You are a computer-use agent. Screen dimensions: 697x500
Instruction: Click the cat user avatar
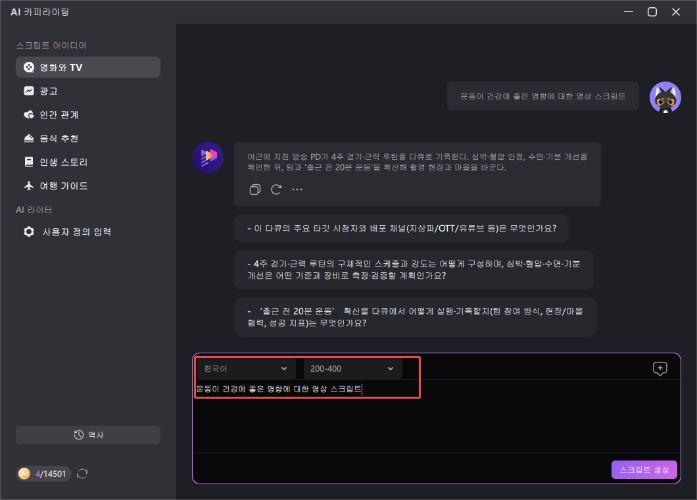click(665, 97)
